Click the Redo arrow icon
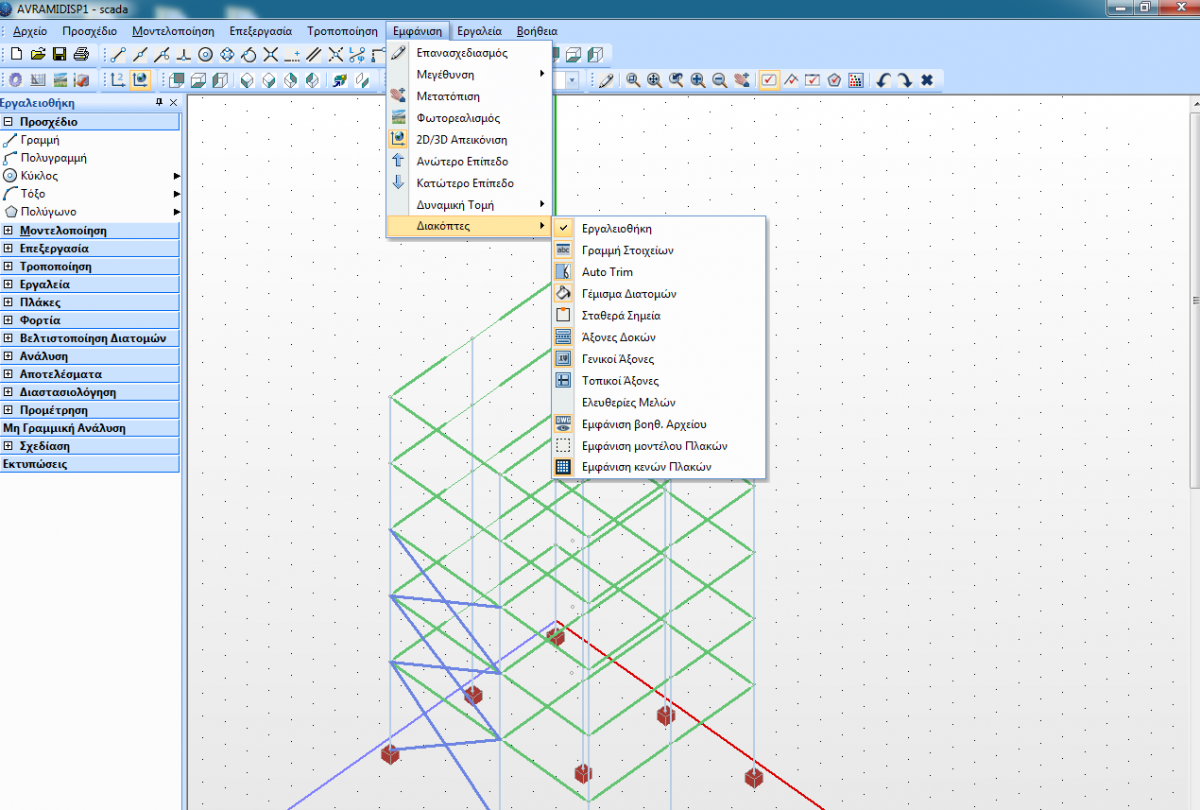The image size is (1200, 810). point(904,80)
